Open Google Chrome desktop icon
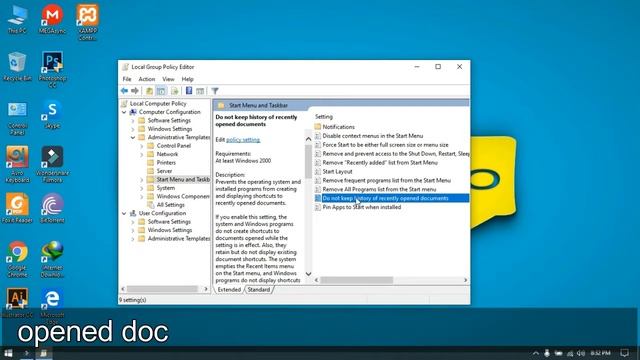This screenshot has height=360, width=640. [17, 260]
